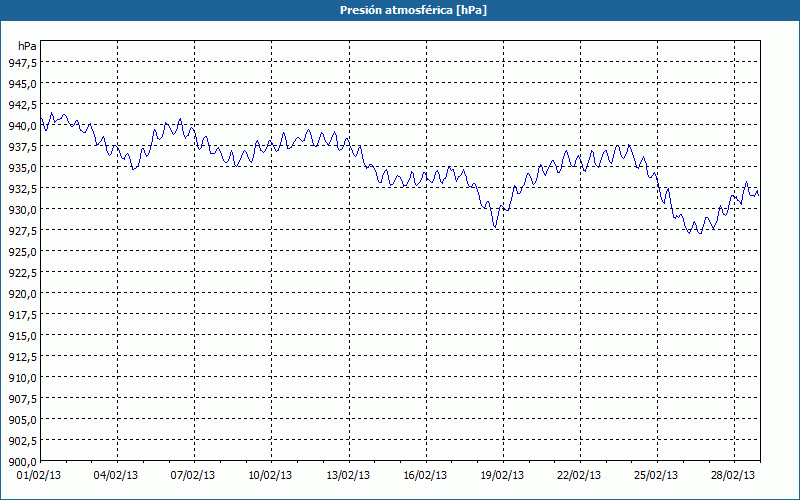Select the 947,5 y-axis label
This screenshot has width=800, height=500.
[x=22, y=62]
